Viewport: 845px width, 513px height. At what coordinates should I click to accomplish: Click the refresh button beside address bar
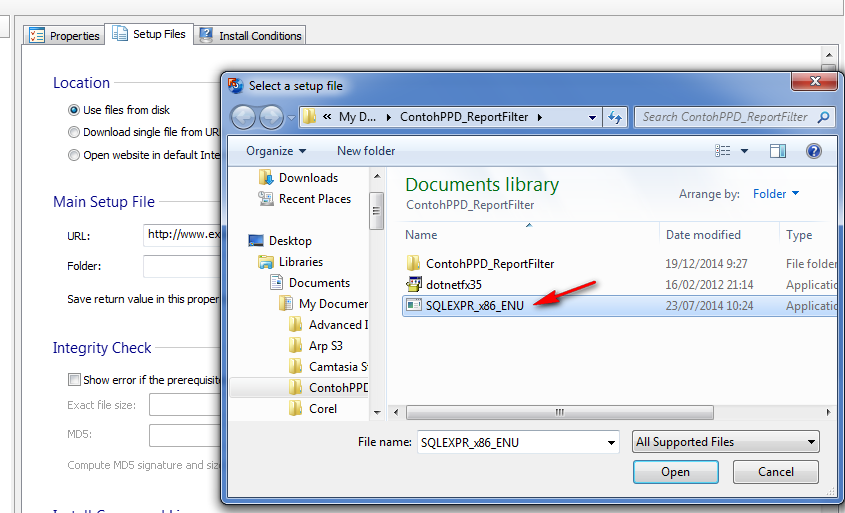615,117
